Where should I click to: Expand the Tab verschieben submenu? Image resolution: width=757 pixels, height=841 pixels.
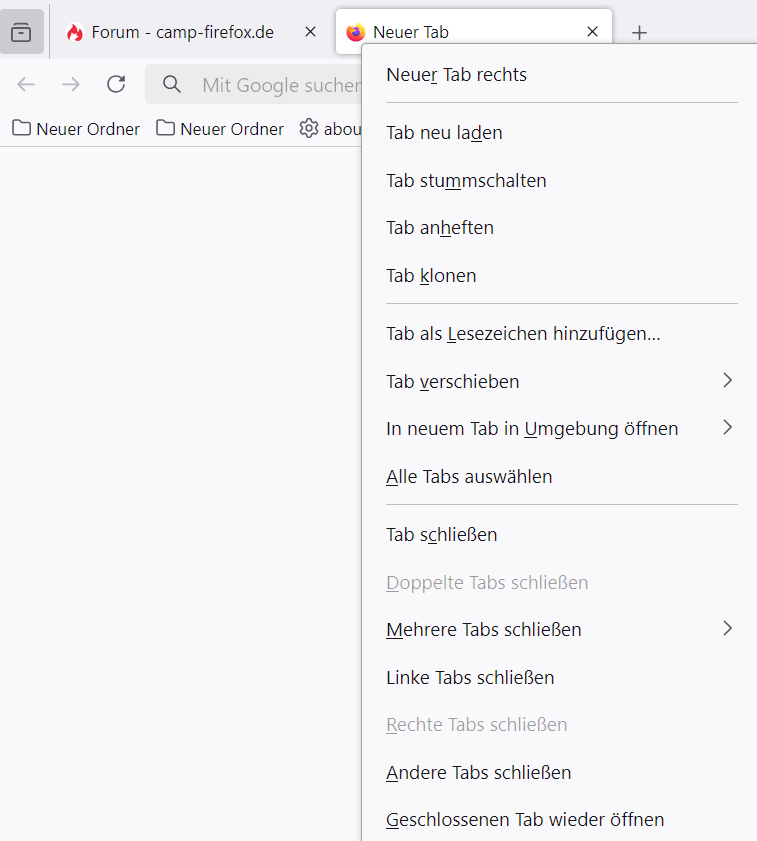click(x=560, y=381)
